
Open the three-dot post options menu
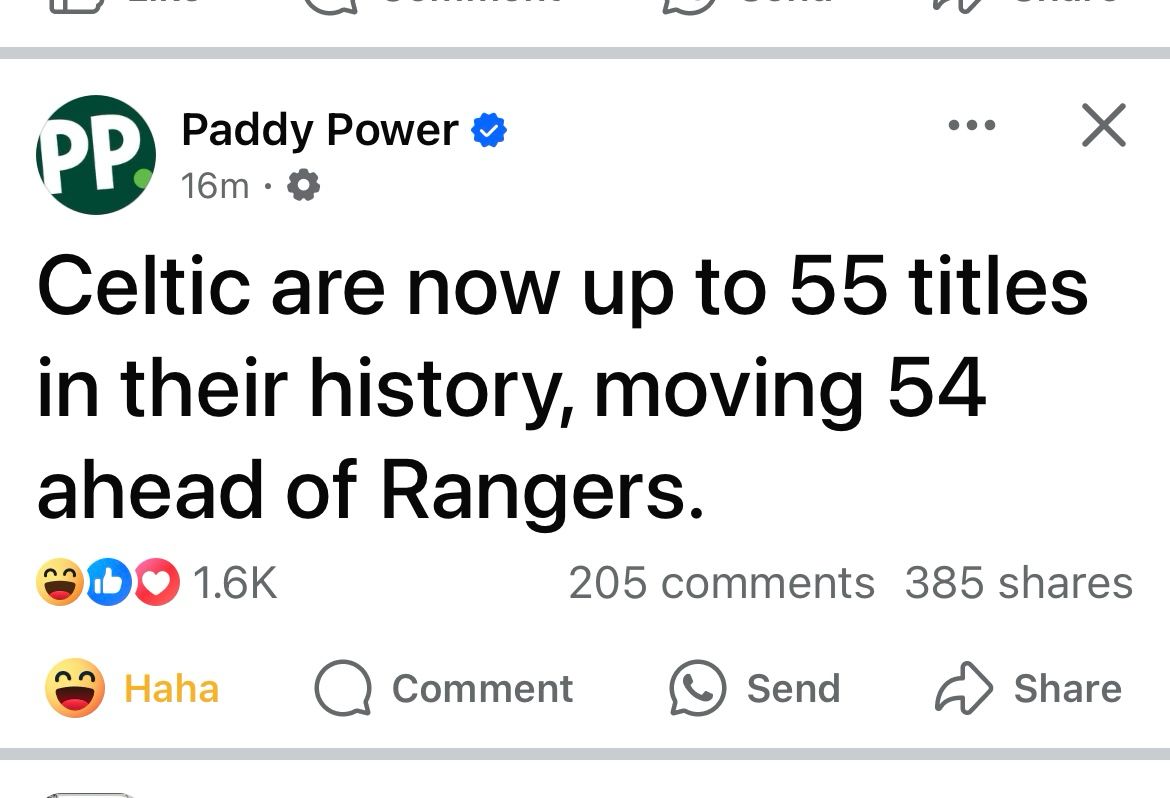(x=972, y=125)
